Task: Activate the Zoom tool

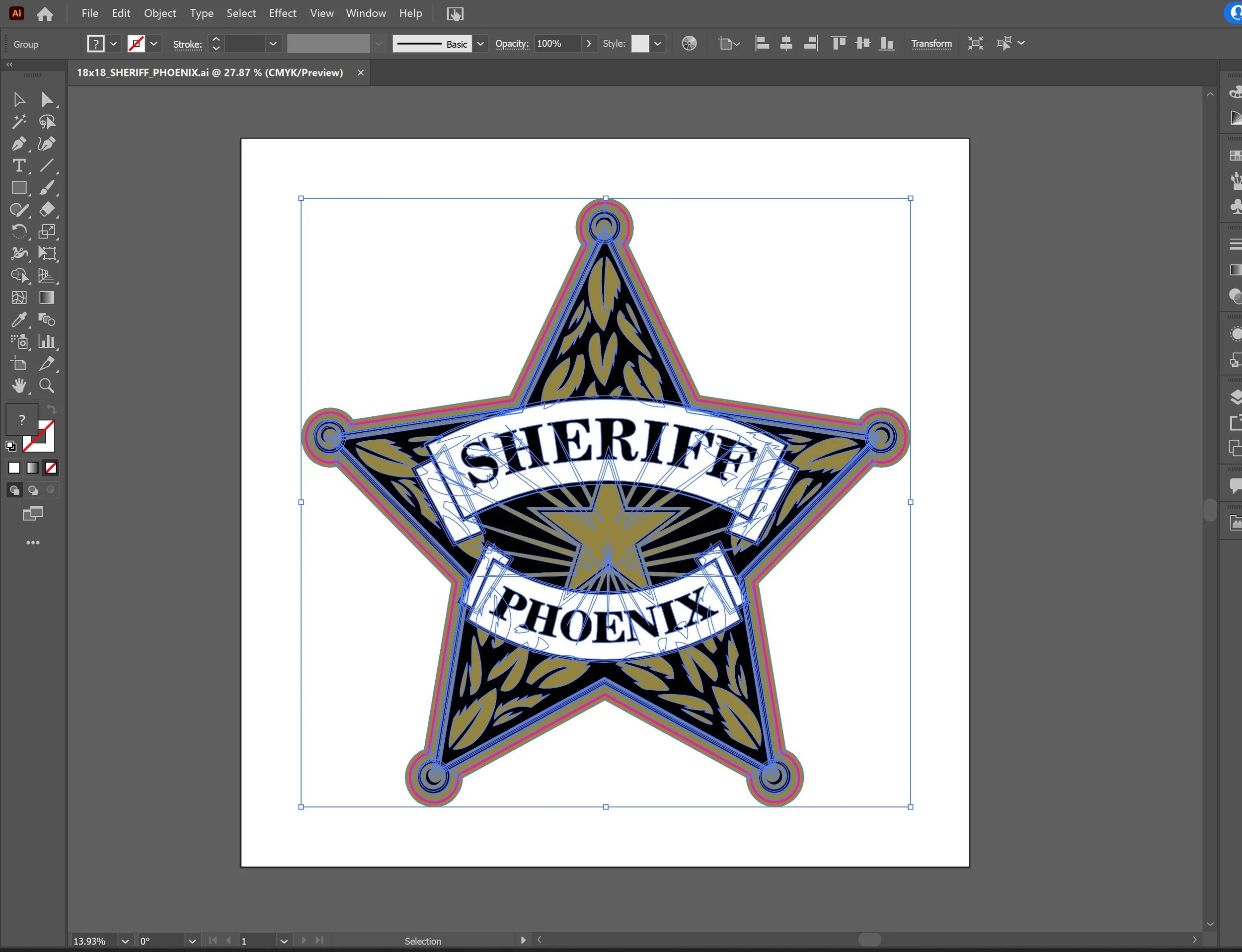Action: coord(47,386)
